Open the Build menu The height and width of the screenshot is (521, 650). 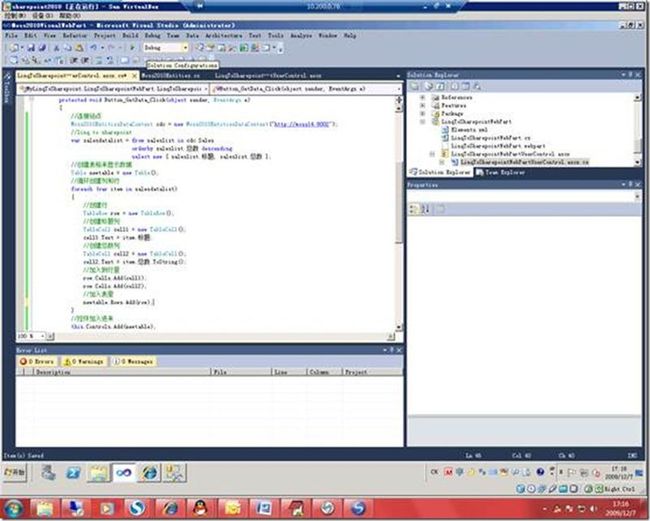130,36
